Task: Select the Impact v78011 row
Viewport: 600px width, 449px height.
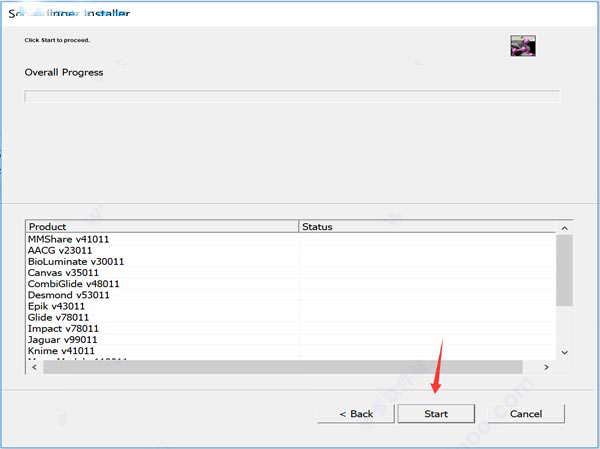Action: [291, 328]
